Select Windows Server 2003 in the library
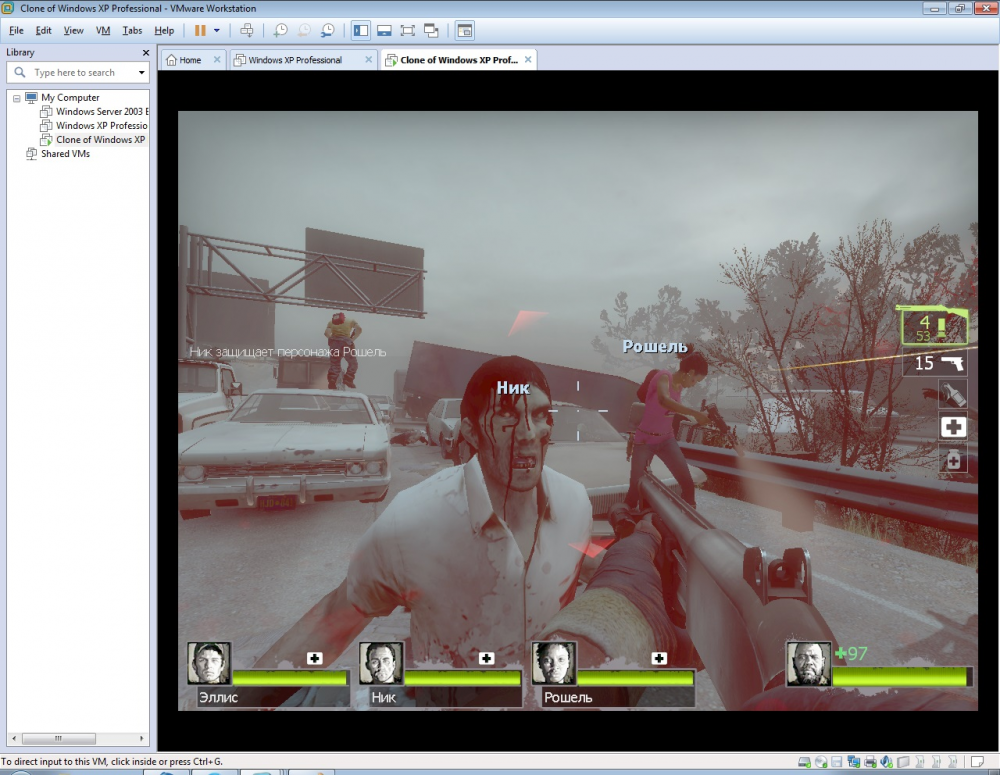The width and height of the screenshot is (1000, 775). pyautogui.click(x=101, y=112)
